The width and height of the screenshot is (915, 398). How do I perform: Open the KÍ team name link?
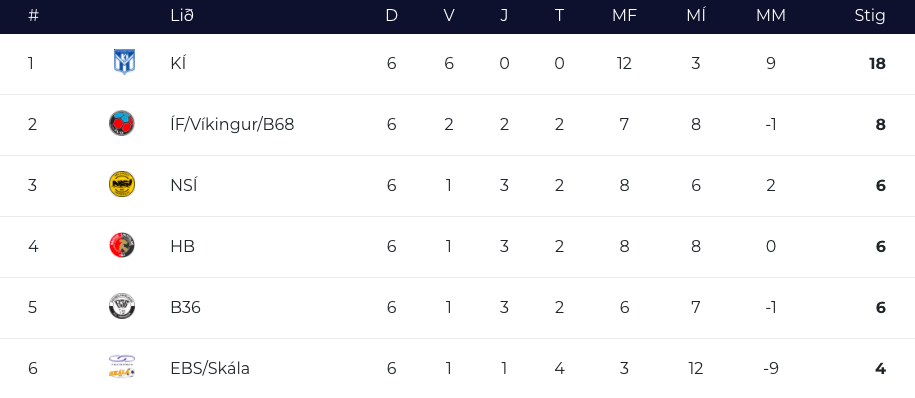(178, 63)
